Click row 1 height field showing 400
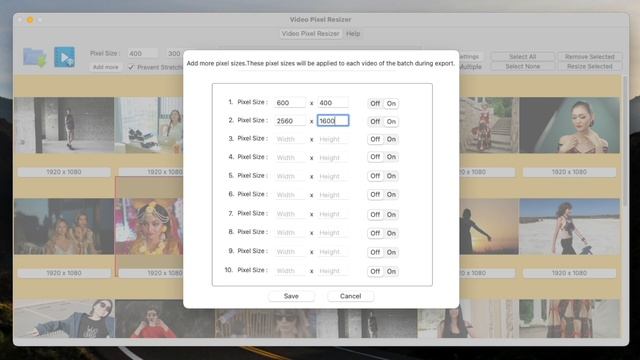This screenshot has width=640, height=360. (x=333, y=102)
